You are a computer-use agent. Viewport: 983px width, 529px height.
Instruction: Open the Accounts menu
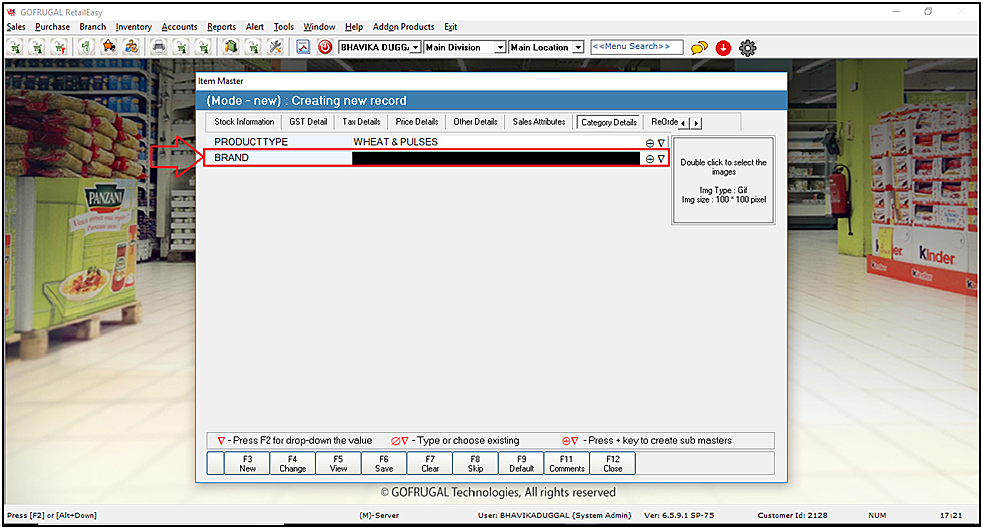tap(179, 27)
